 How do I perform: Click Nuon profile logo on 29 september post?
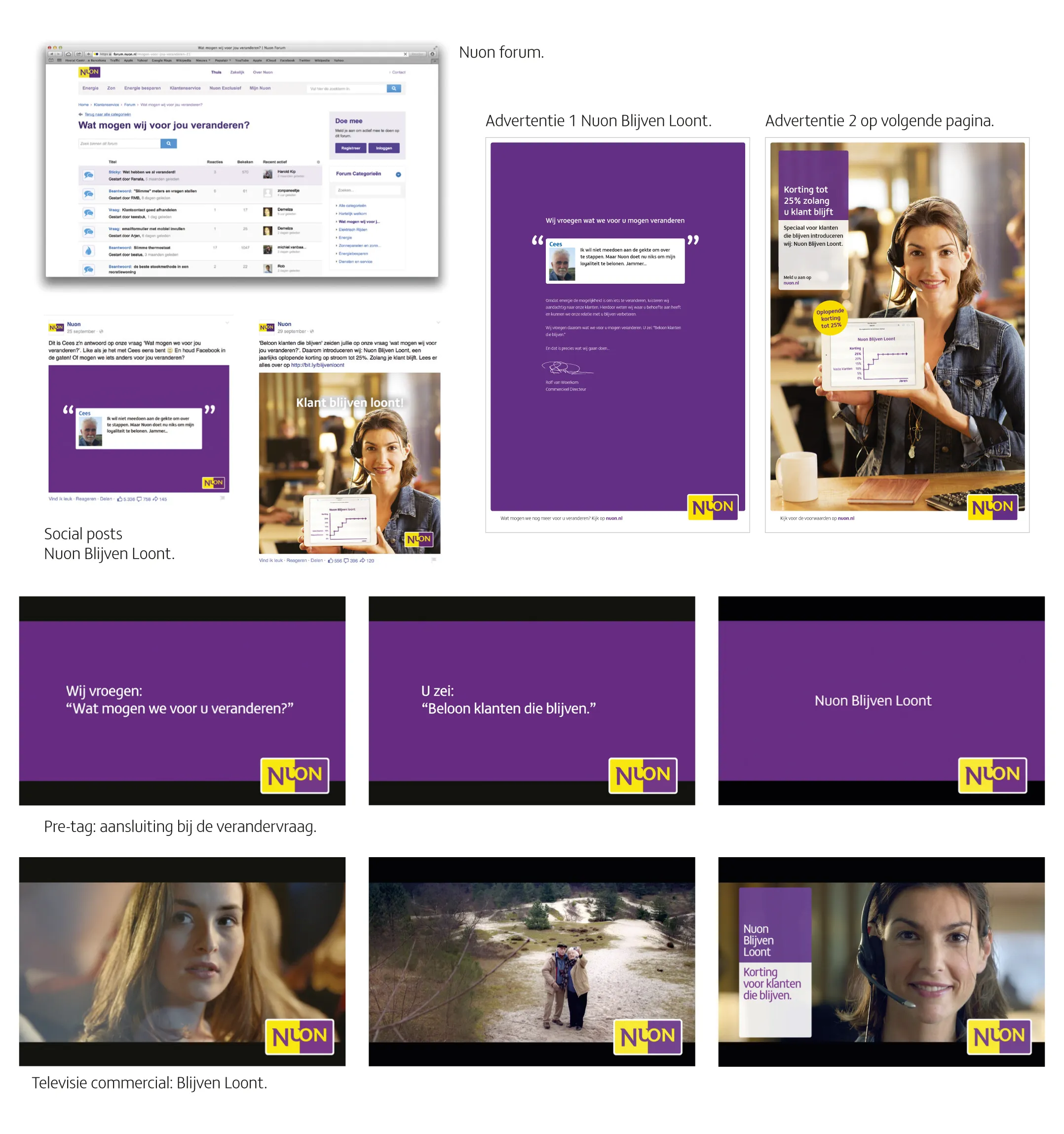point(266,328)
